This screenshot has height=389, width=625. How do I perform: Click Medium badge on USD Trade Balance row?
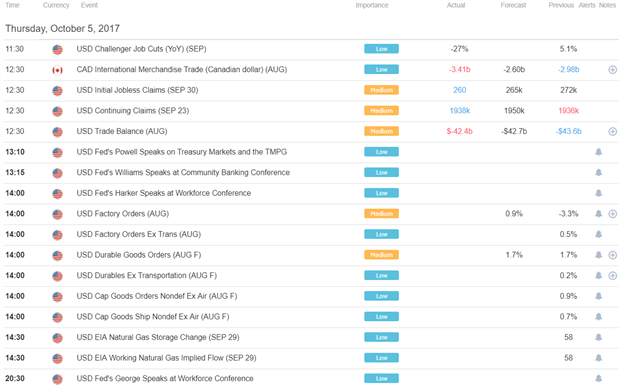tap(381, 132)
